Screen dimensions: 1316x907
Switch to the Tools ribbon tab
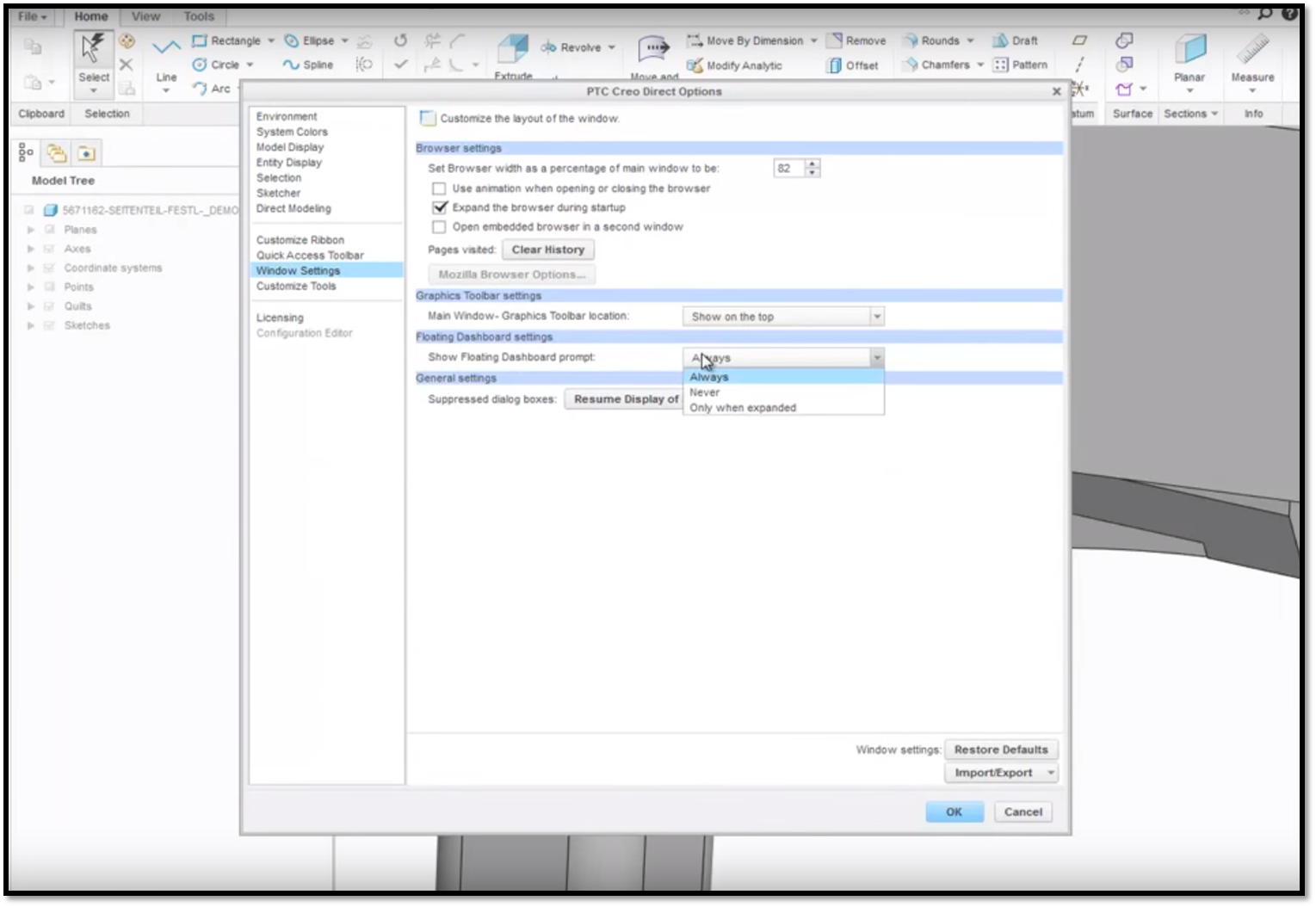pos(199,16)
